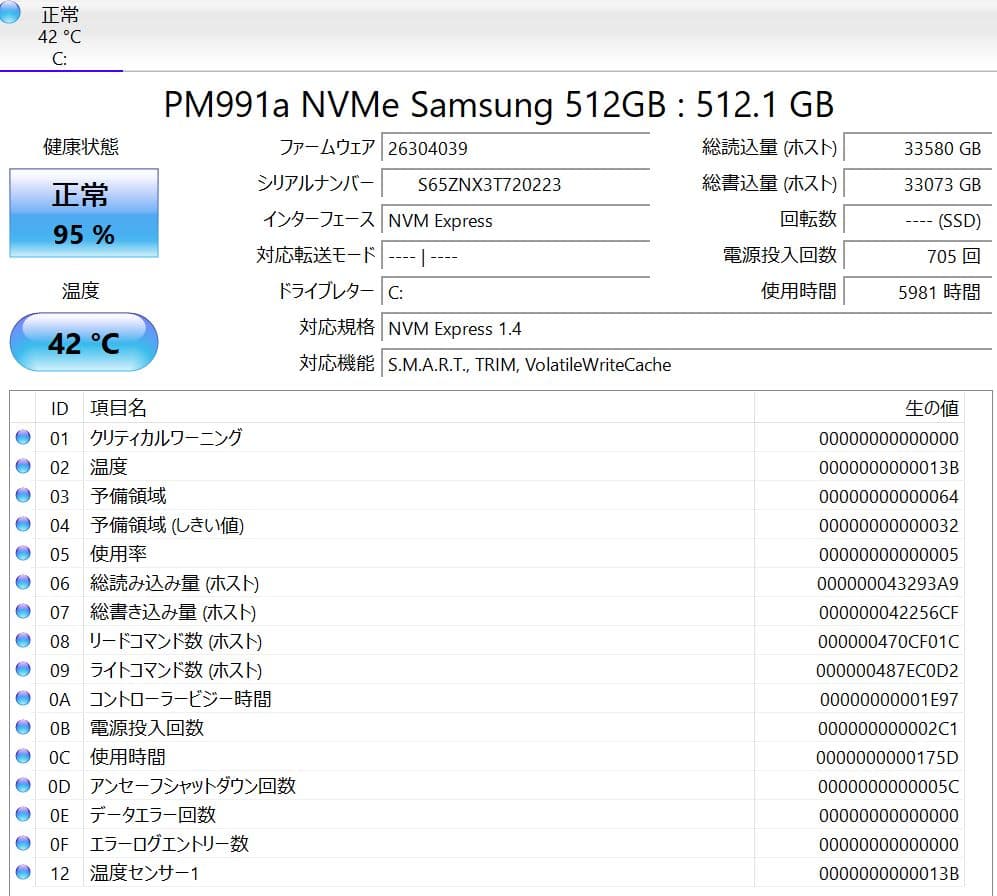Click the 生の値 column header
997x896 pixels.
point(859,408)
